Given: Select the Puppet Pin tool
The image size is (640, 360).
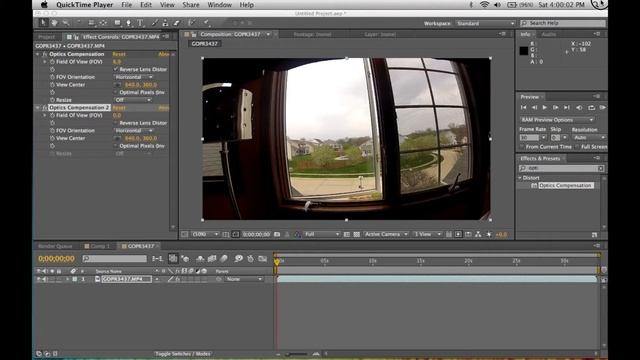Looking at the screenshot, I should (x=207, y=23).
